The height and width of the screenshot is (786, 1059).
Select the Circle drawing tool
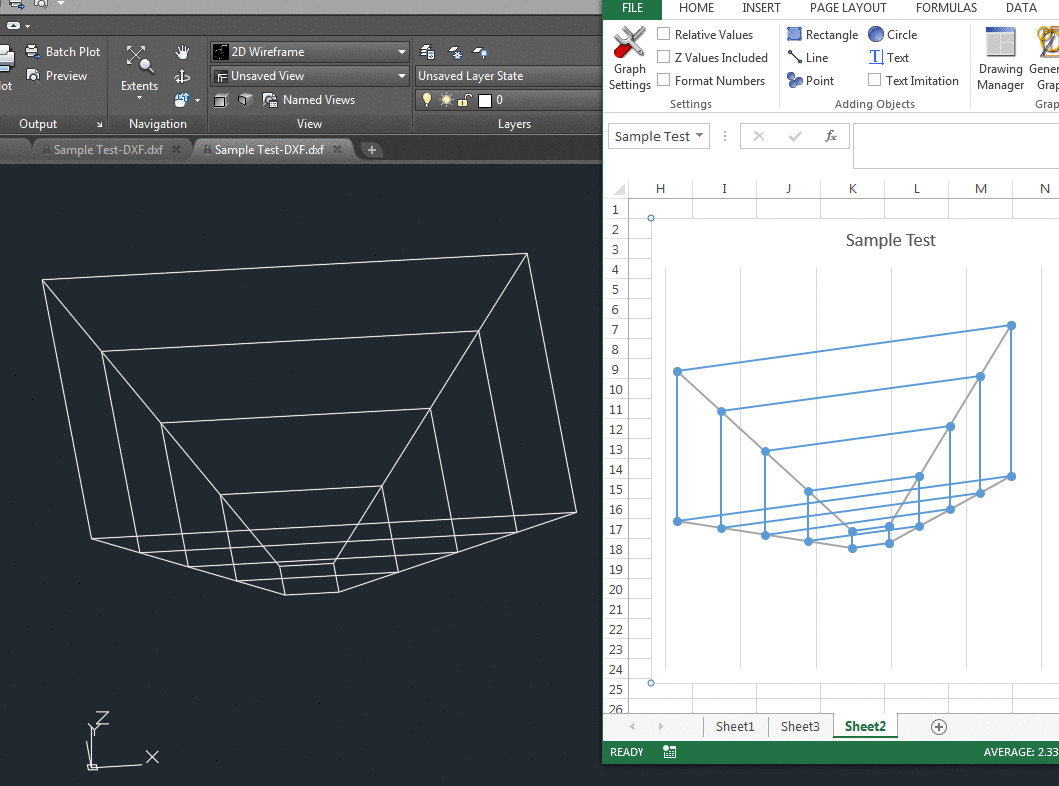[892, 33]
